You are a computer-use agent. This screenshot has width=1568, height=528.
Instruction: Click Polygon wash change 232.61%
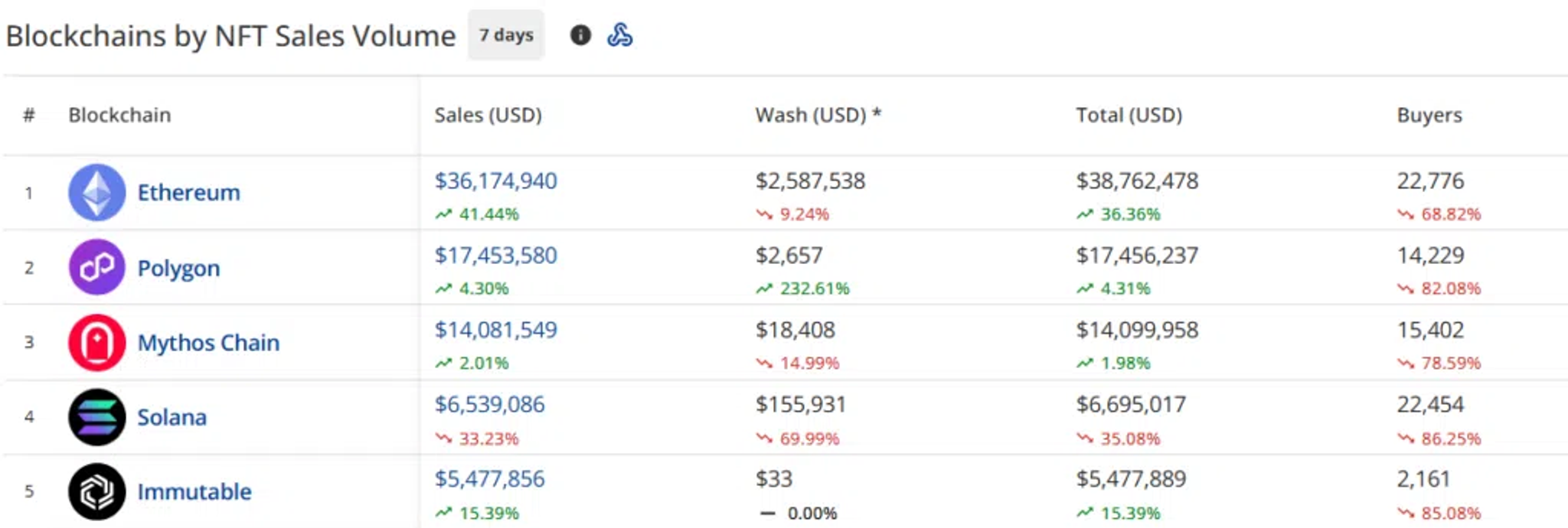click(815, 288)
